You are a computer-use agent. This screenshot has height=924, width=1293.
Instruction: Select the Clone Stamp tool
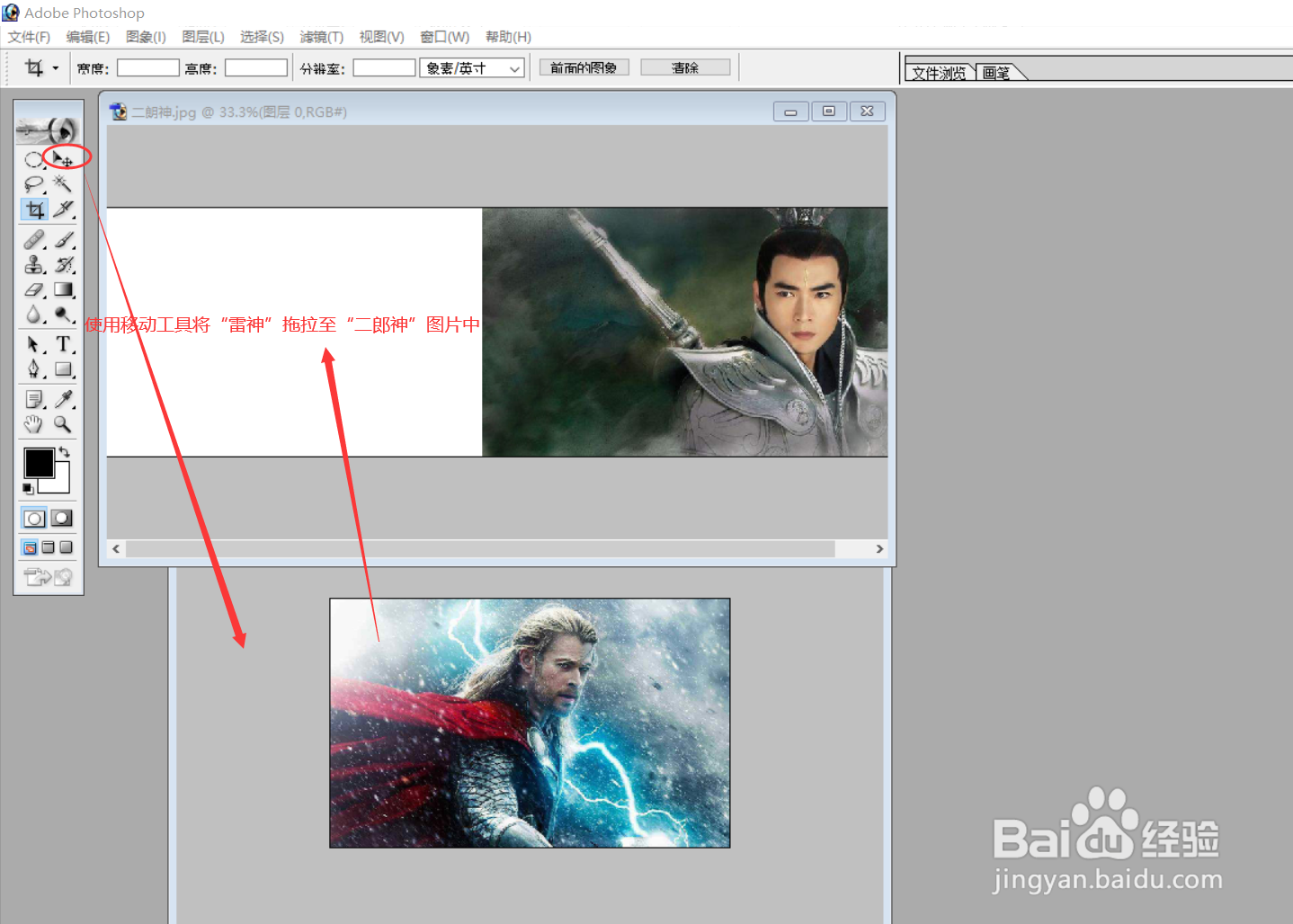point(34,265)
